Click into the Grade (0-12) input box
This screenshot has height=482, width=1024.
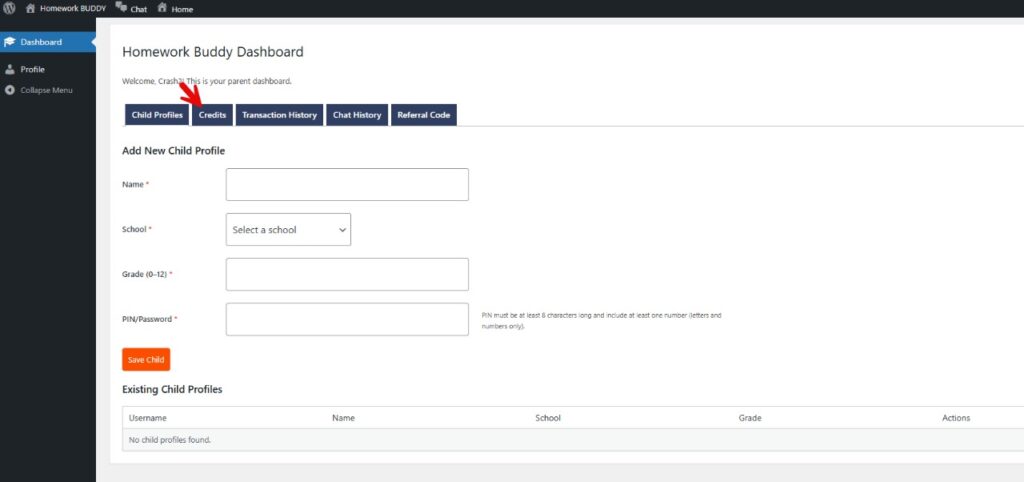coord(347,274)
